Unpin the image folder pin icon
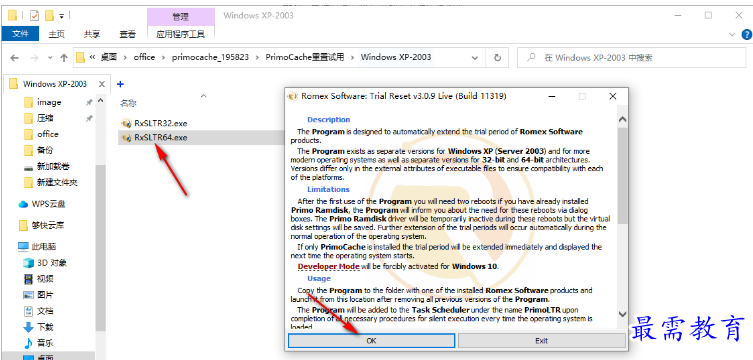 89,102
